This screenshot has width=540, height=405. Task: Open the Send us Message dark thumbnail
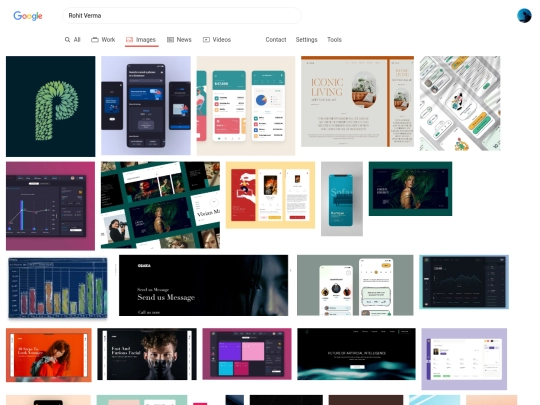click(x=204, y=285)
